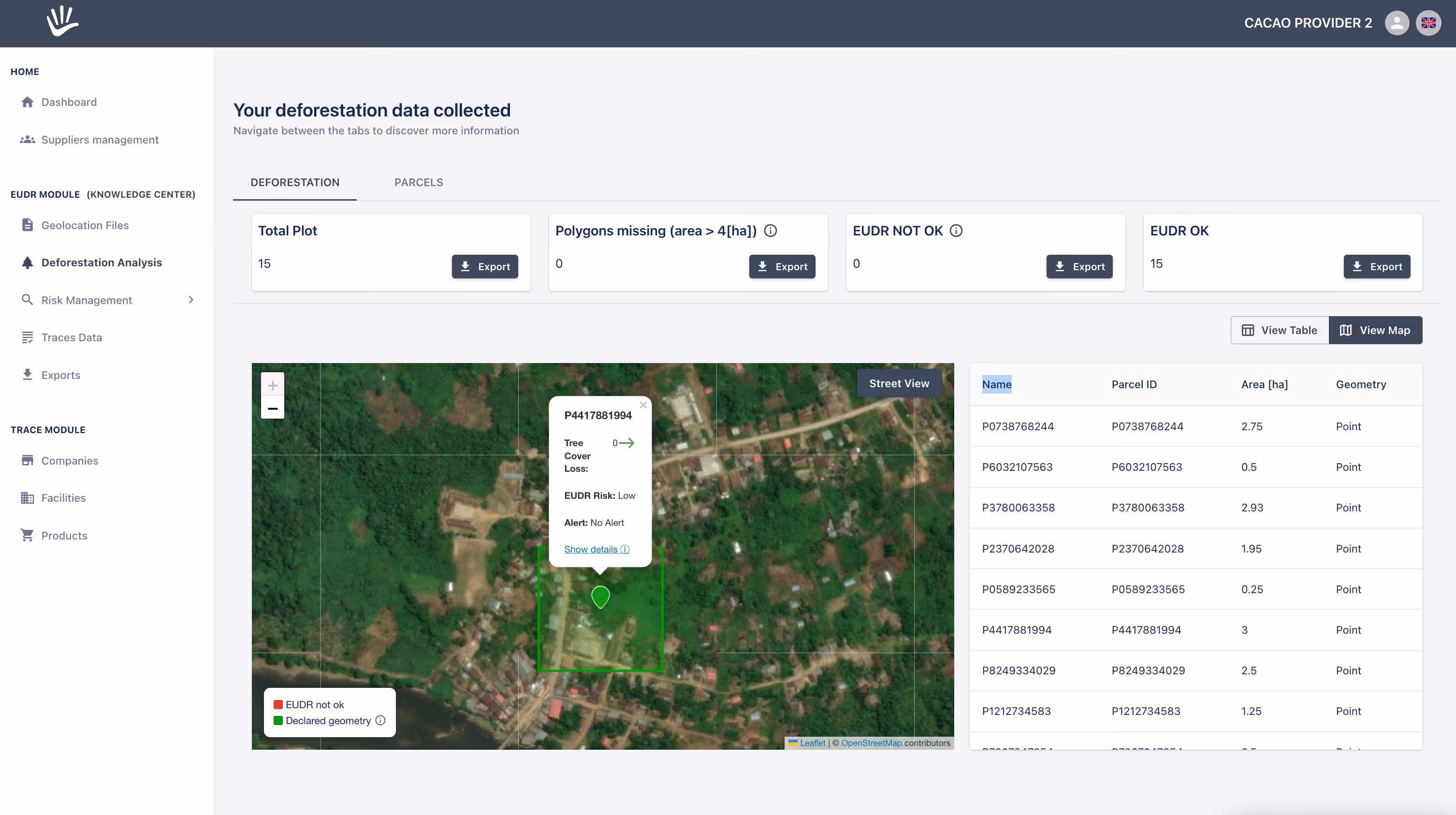Click the Products cart icon
The width and height of the screenshot is (1456, 815).
pyautogui.click(x=27, y=535)
